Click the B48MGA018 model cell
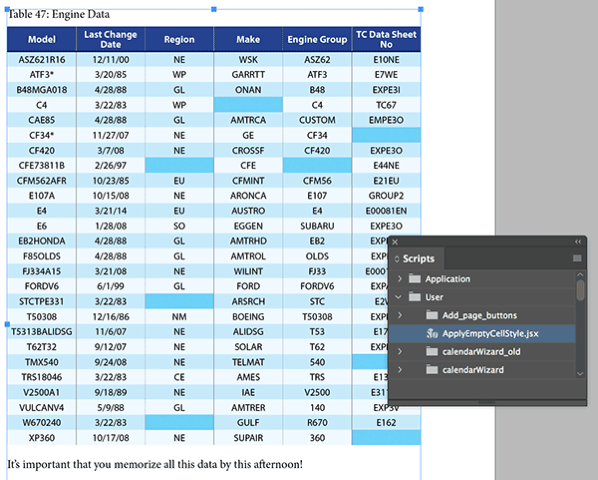This screenshot has width=598, height=480. (42, 90)
